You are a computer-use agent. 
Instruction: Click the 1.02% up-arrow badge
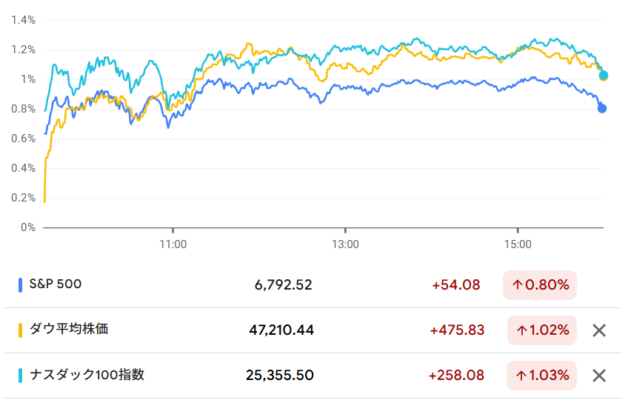540,330
